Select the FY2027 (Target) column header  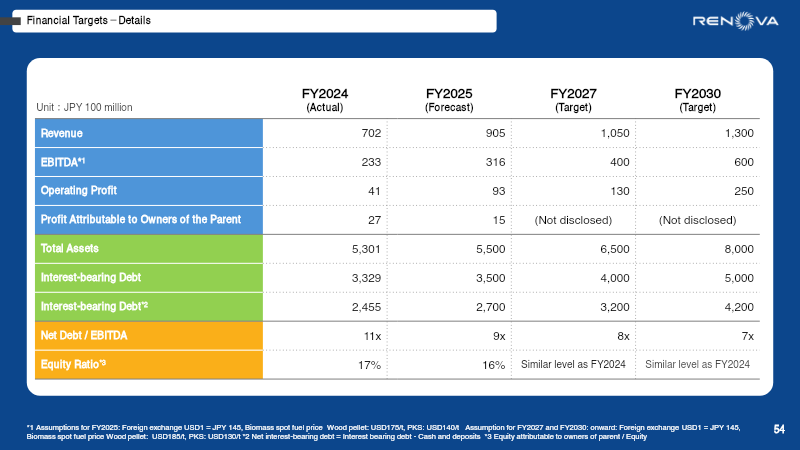(x=573, y=100)
